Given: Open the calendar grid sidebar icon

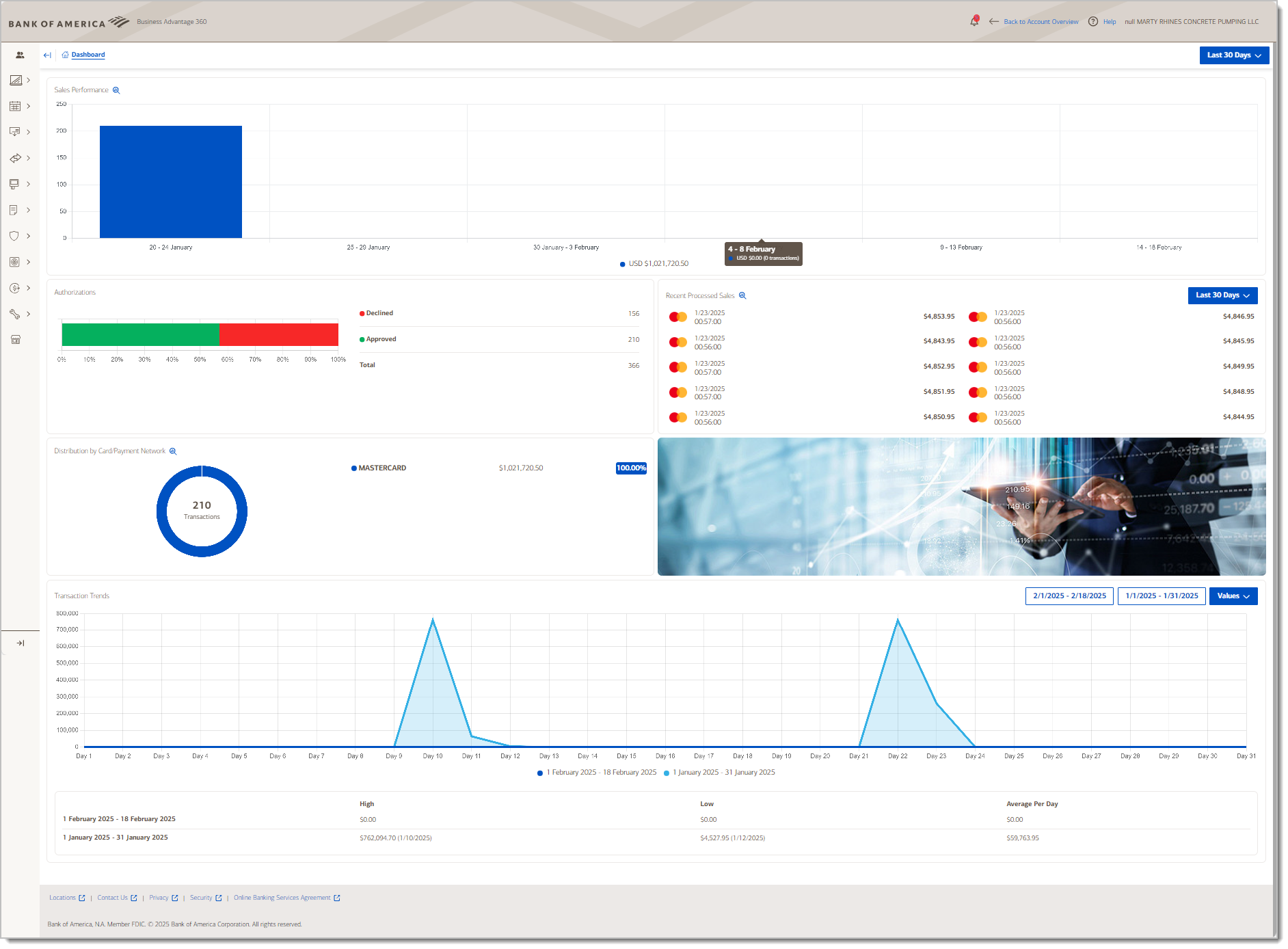Looking at the screenshot, I should (15, 106).
